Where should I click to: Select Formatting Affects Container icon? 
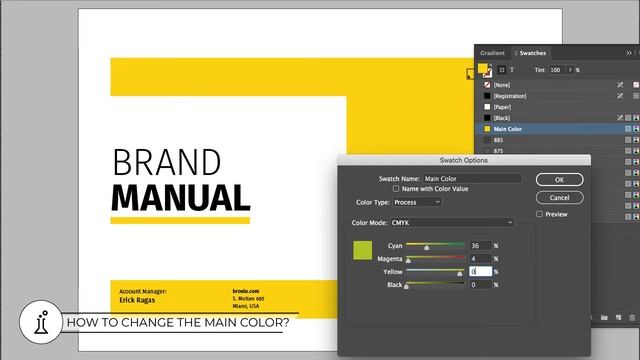[502, 70]
